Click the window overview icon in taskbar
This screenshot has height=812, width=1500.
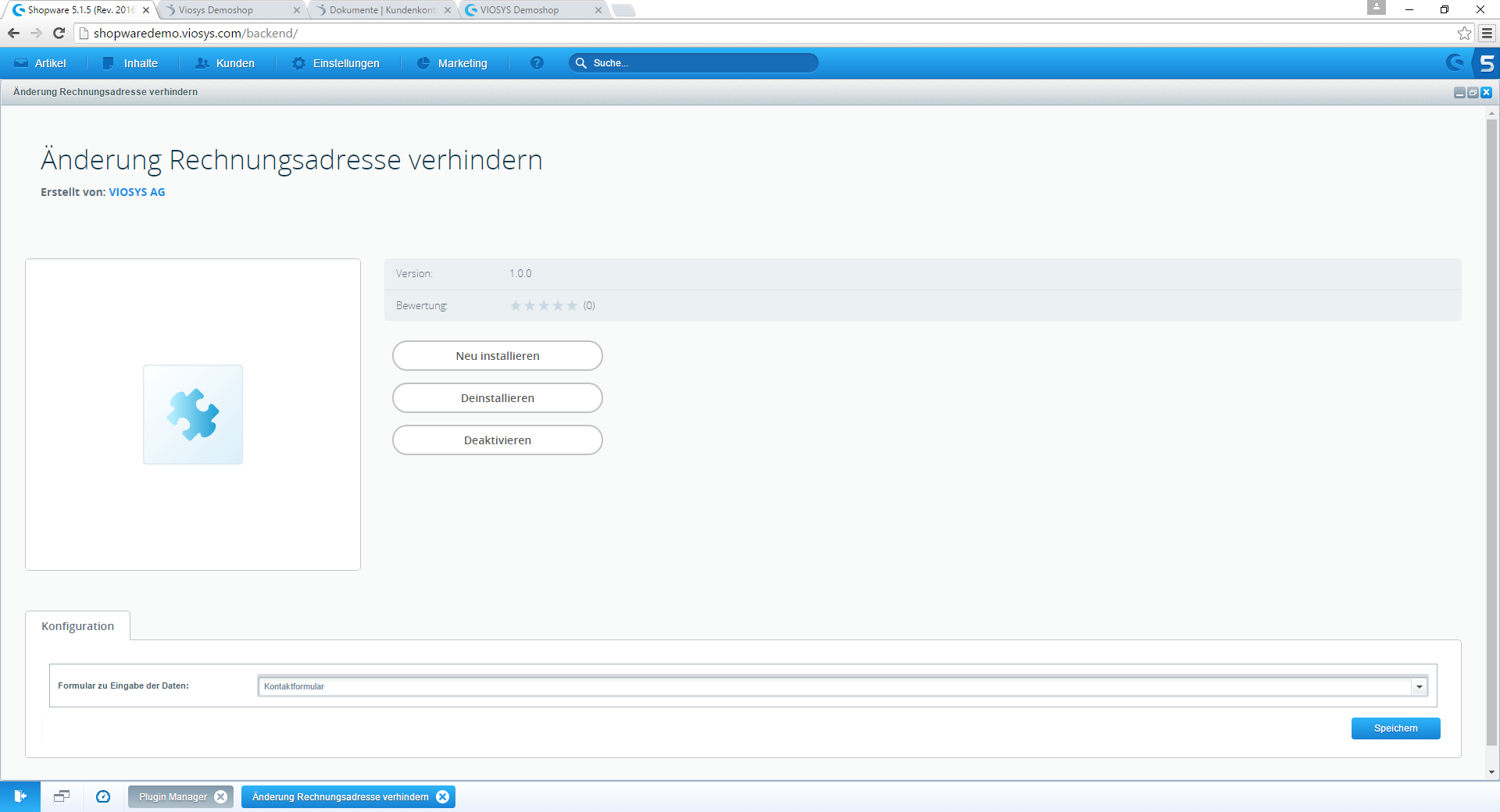62,796
